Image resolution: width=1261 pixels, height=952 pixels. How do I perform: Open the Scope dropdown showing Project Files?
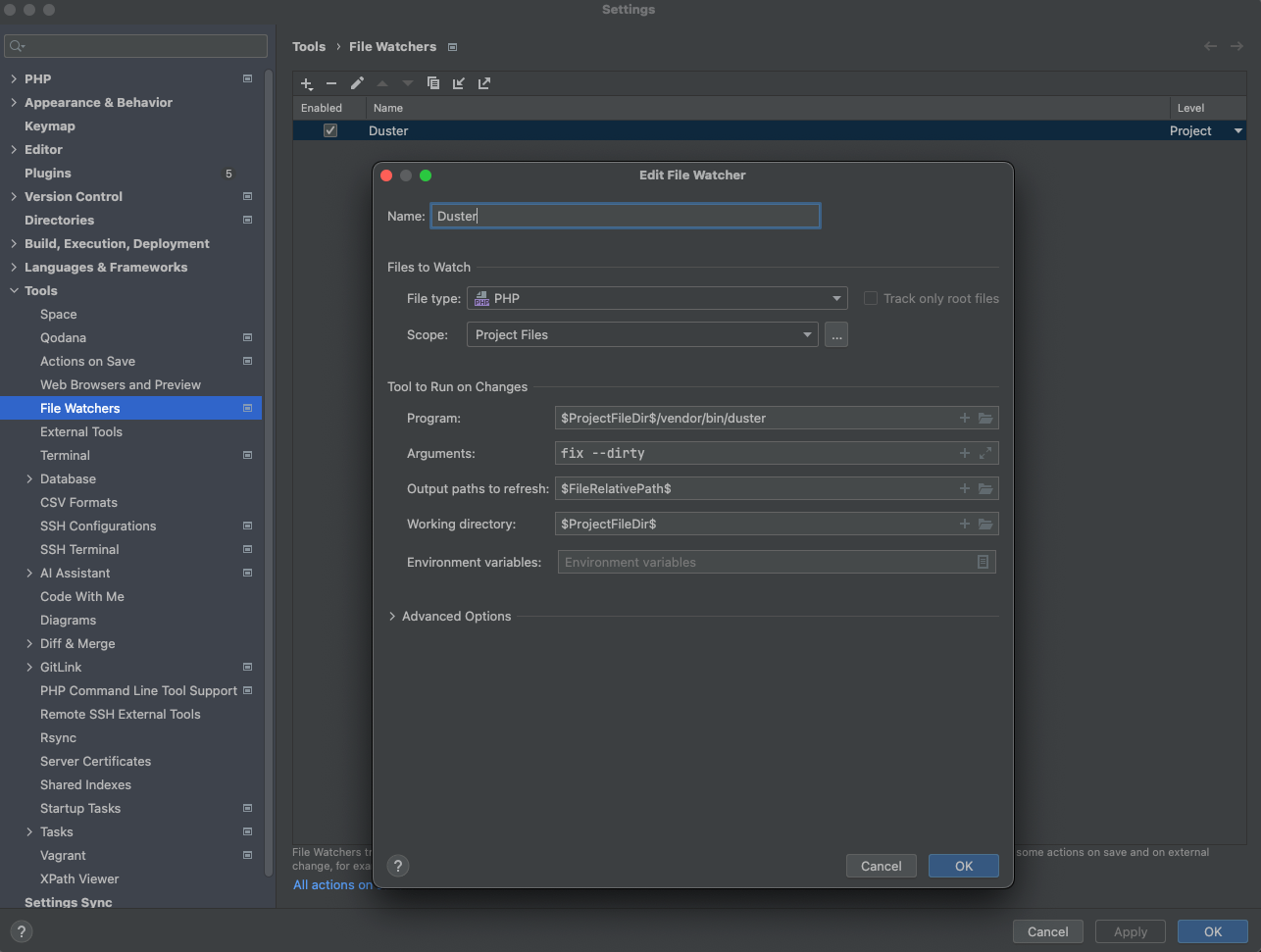(642, 334)
